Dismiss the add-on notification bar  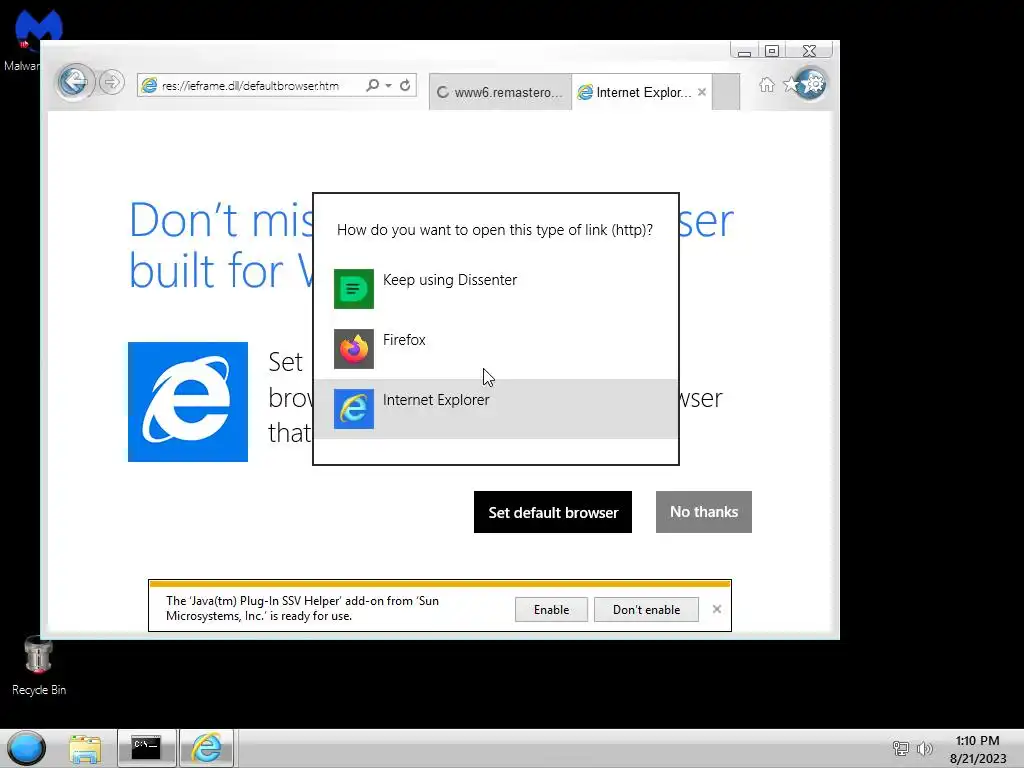716,609
